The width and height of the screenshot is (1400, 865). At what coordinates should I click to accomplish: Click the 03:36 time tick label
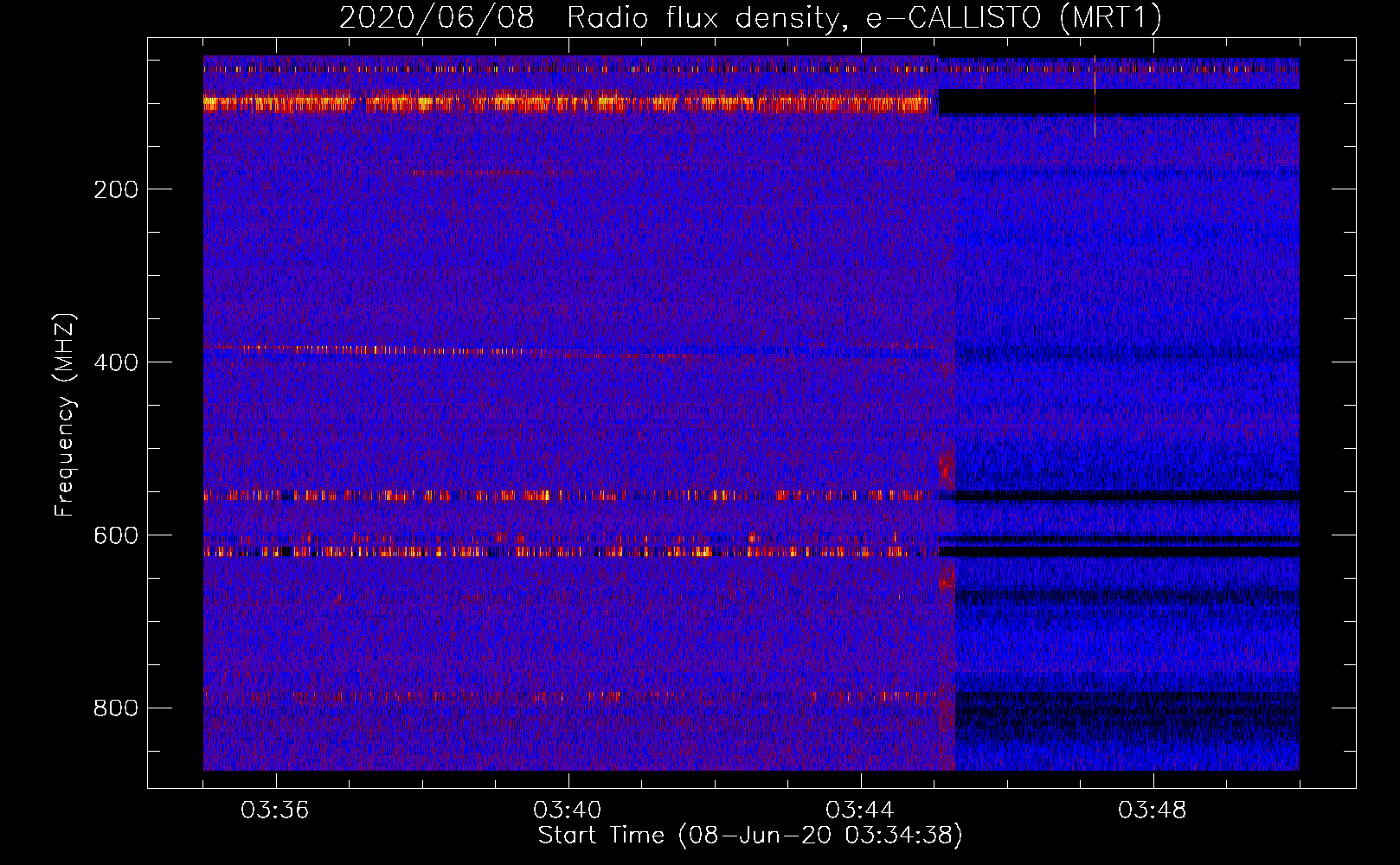click(x=275, y=811)
